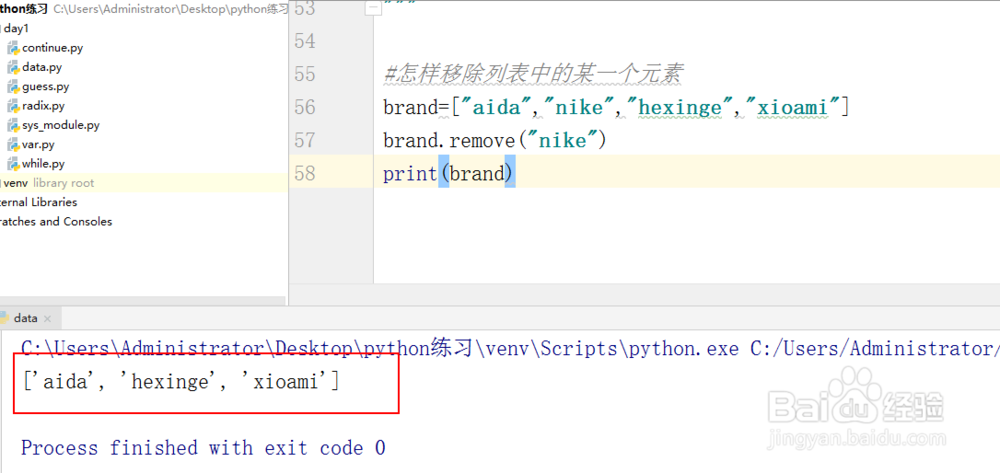The width and height of the screenshot is (1000, 473).
Task: Switch to the data run tab
Action: [26, 318]
